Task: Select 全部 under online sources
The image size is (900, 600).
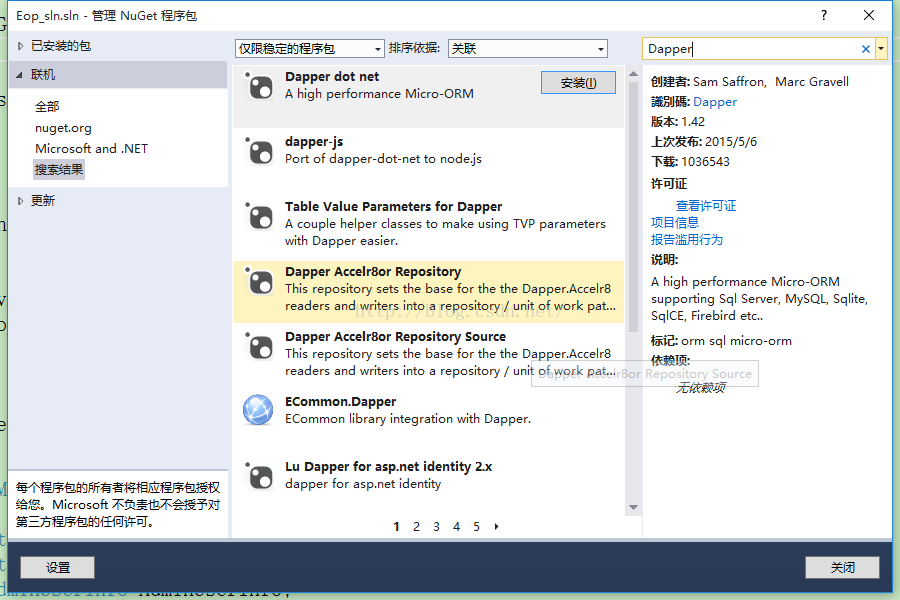Action: [47, 106]
